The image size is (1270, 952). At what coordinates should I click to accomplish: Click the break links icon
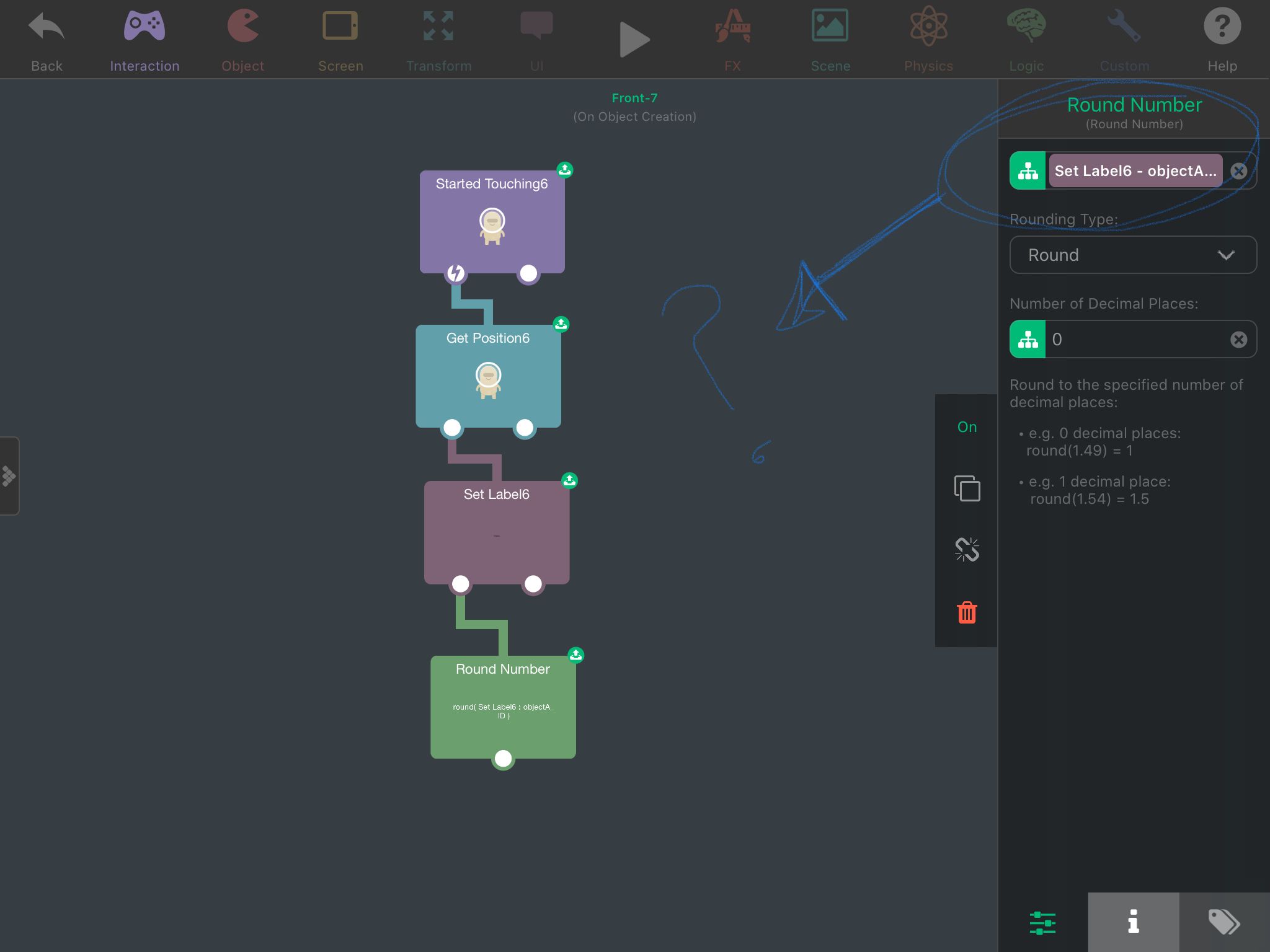click(x=967, y=549)
